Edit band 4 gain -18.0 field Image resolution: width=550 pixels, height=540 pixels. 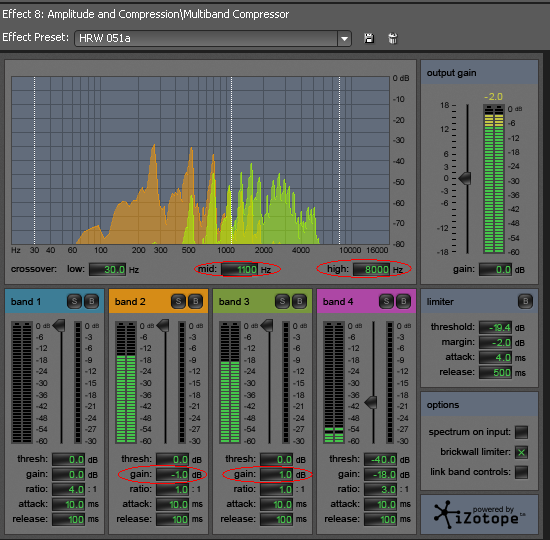coord(380,474)
